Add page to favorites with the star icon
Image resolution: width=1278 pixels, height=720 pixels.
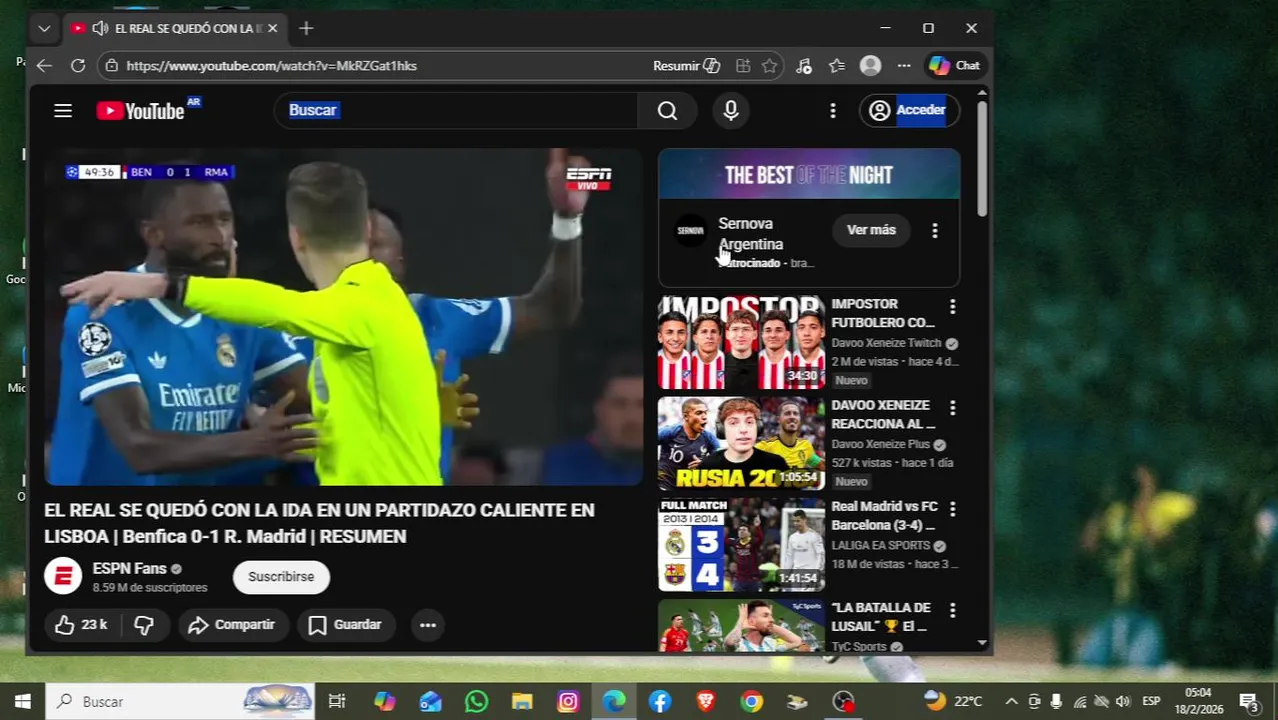pos(769,66)
